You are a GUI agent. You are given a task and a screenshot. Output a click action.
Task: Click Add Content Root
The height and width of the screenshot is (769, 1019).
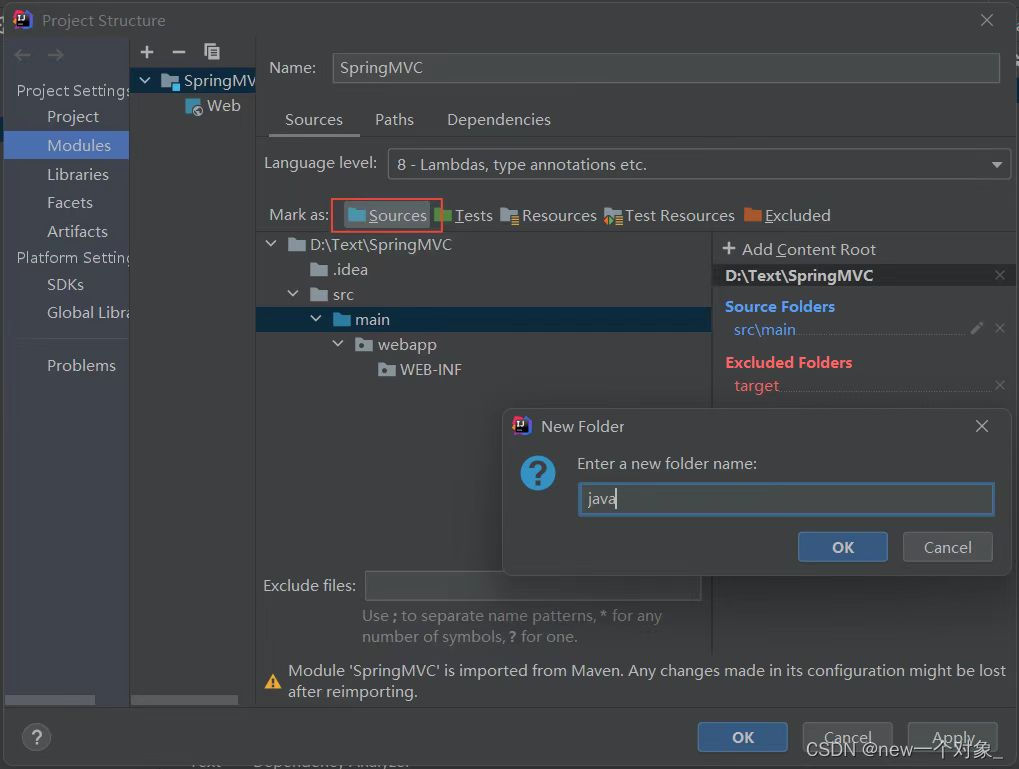(799, 249)
